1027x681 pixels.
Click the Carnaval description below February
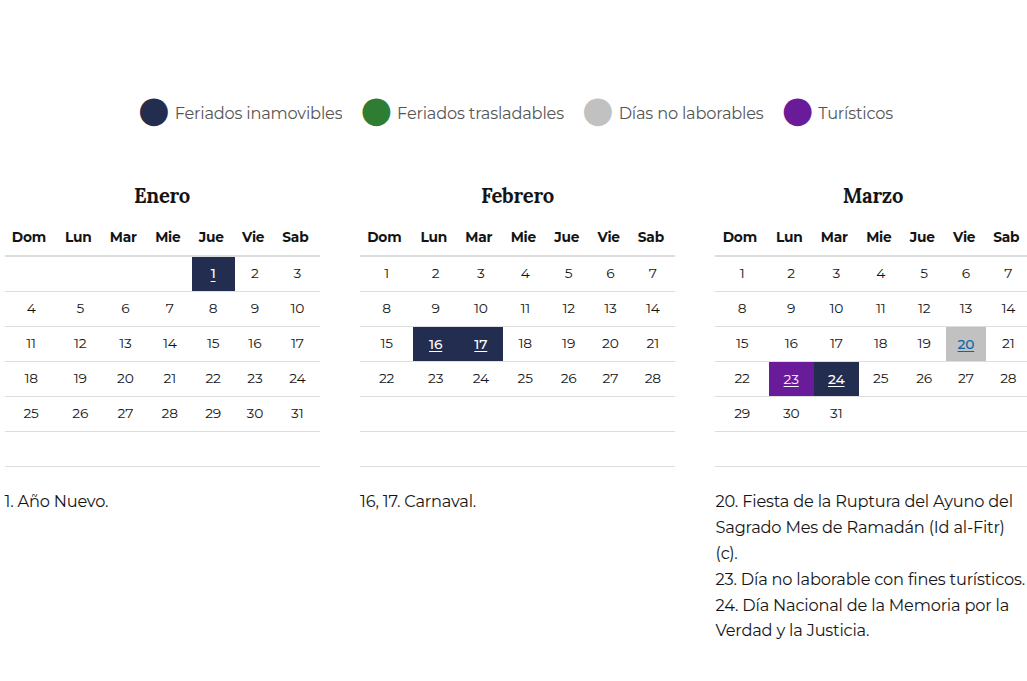[x=418, y=501]
